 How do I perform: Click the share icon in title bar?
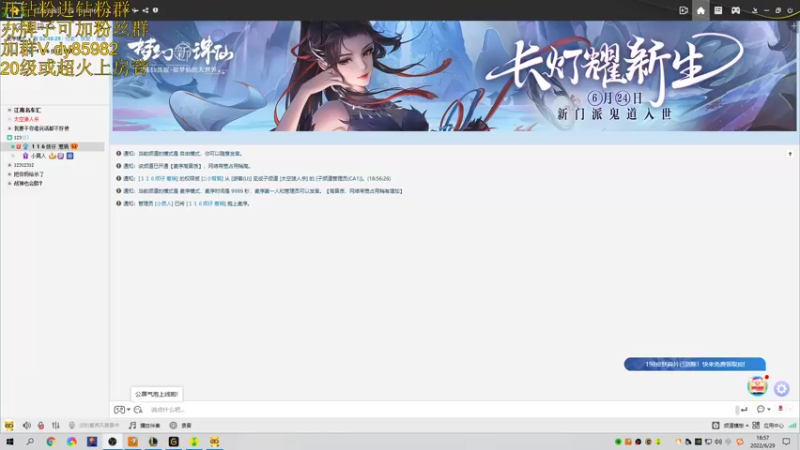145,10
